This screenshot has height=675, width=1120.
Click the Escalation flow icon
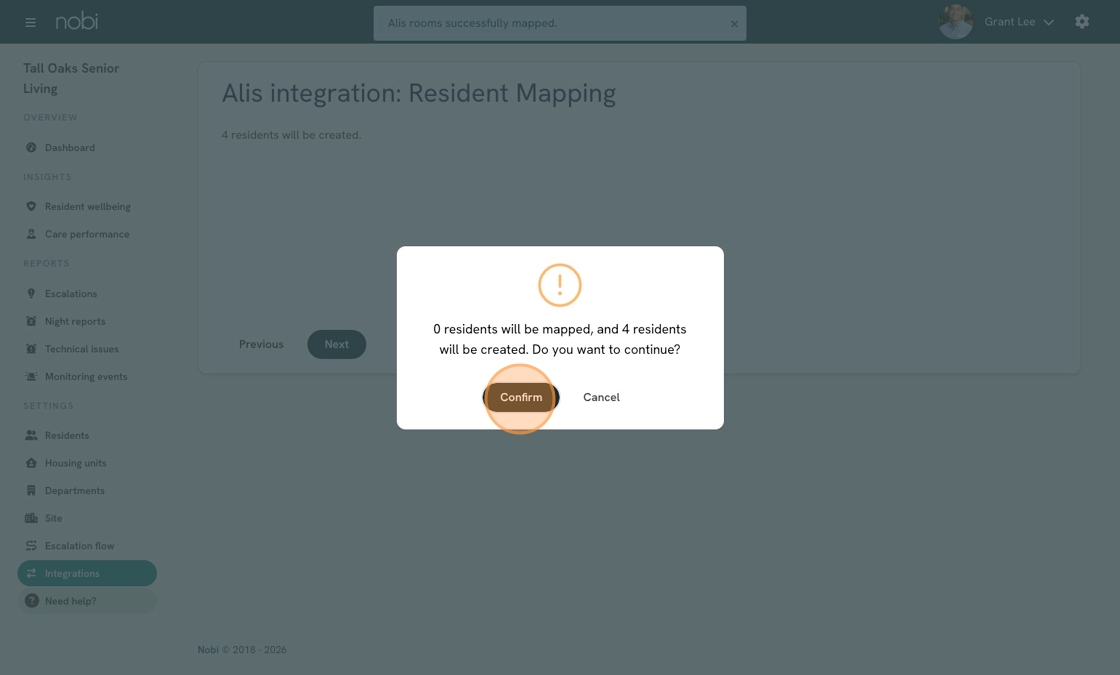coord(31,546)
